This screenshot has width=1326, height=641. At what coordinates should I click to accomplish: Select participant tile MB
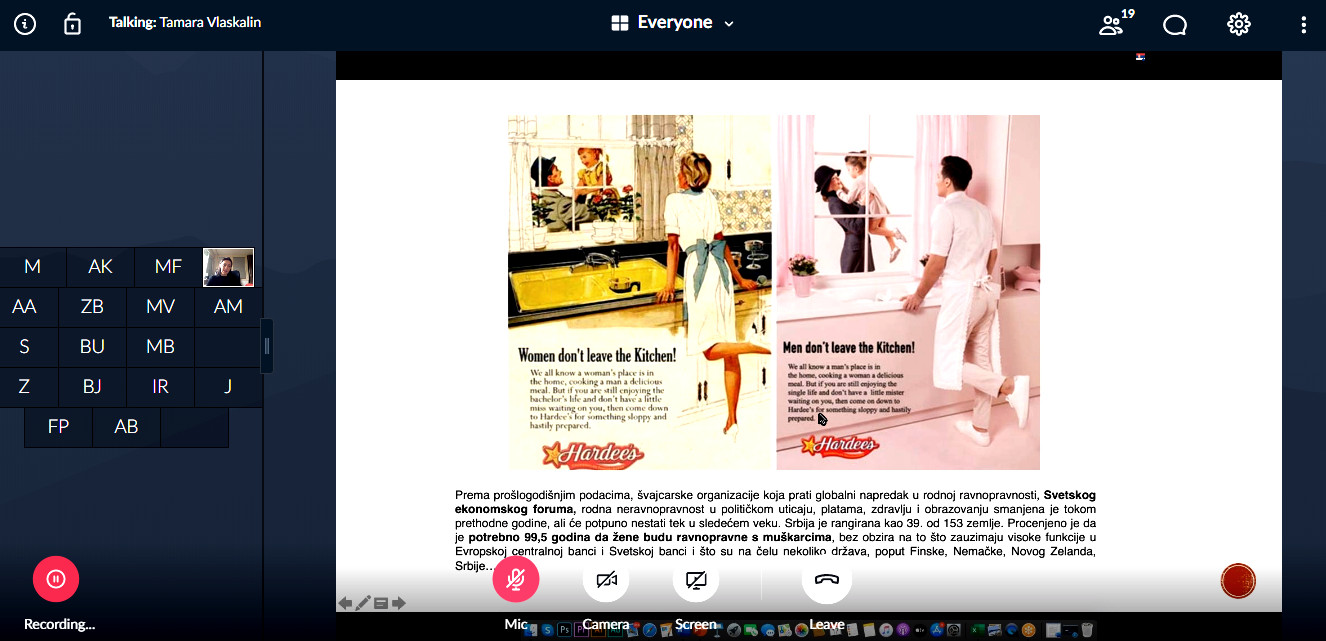click(160, 347)
